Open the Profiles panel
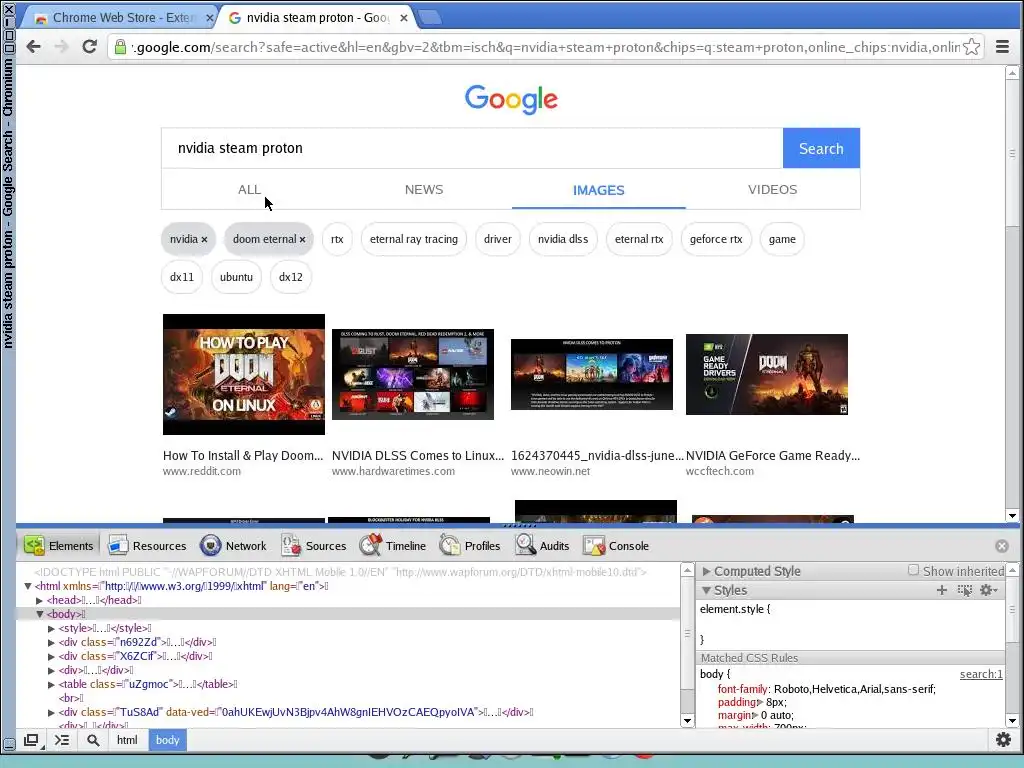This screenshot has width=1024, height=768. point(470,545)
